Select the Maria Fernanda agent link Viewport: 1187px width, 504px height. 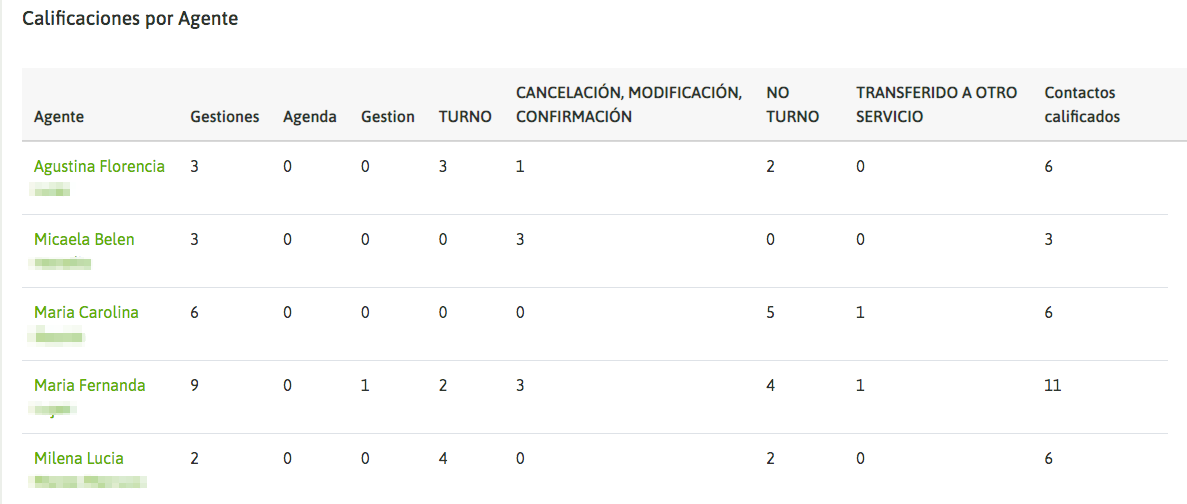click(90, 386)
